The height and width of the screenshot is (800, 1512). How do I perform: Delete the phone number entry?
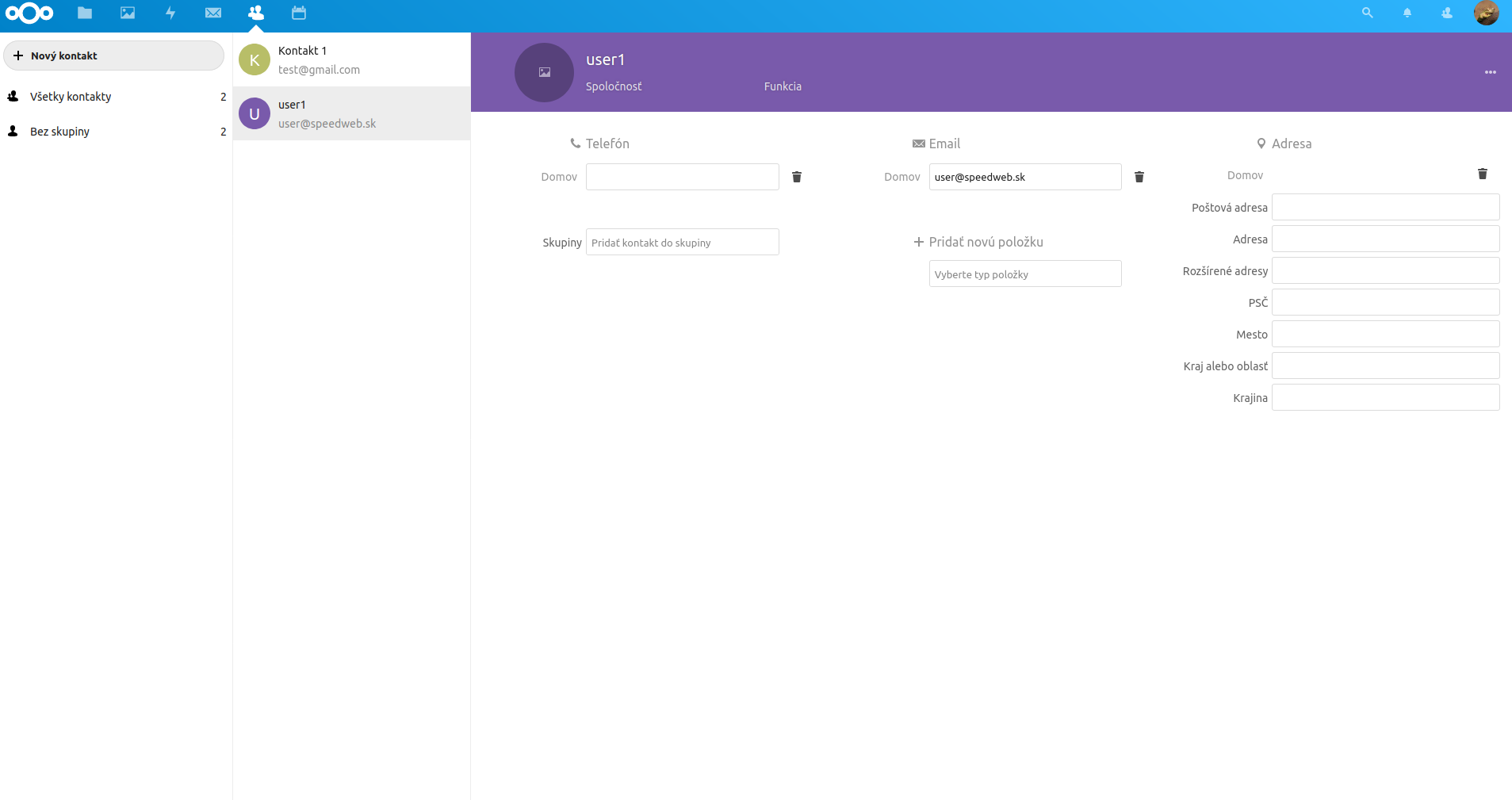tap(797, 177)
